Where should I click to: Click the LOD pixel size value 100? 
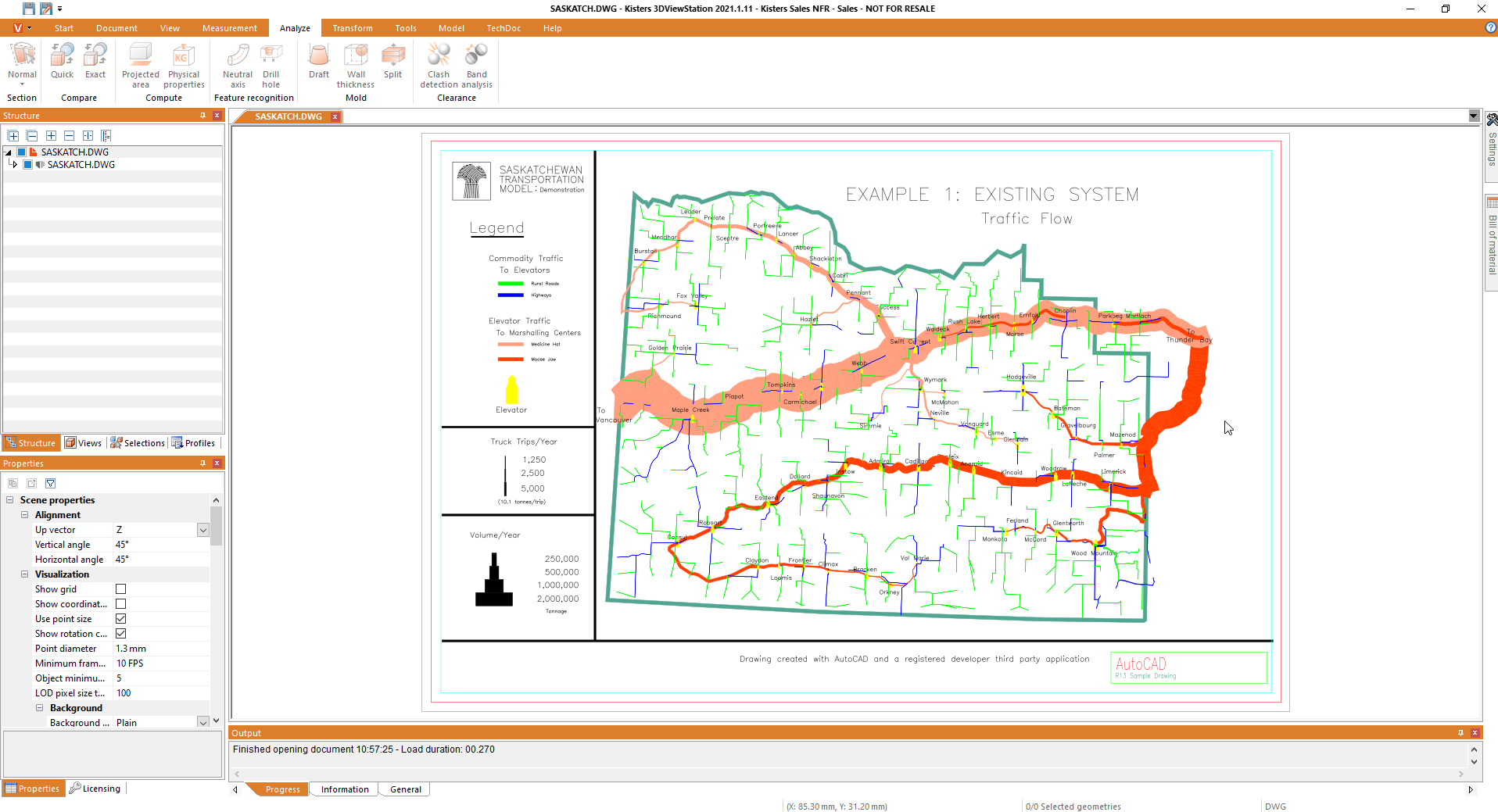(162, 693)
